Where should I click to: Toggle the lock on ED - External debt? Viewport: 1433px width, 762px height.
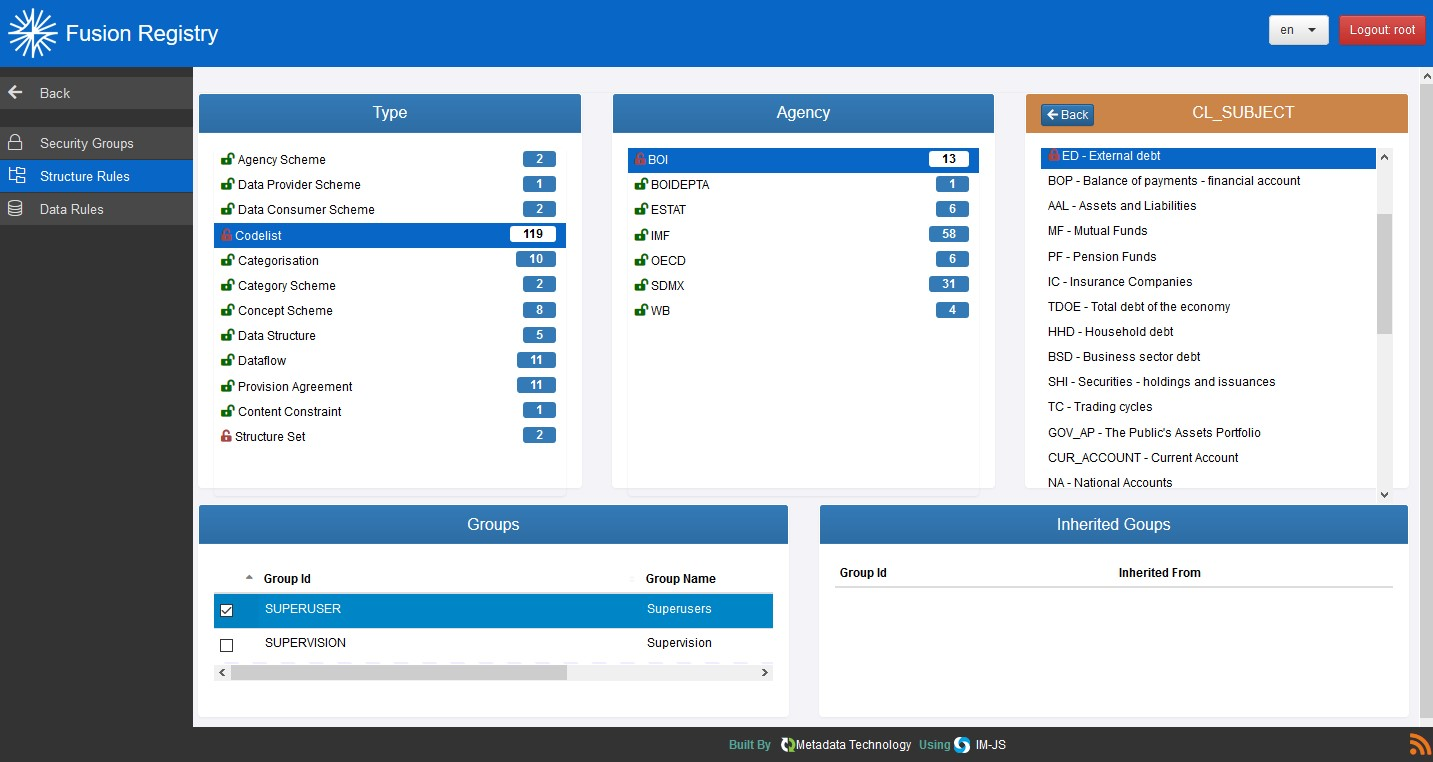click(x=1053, y=156)
